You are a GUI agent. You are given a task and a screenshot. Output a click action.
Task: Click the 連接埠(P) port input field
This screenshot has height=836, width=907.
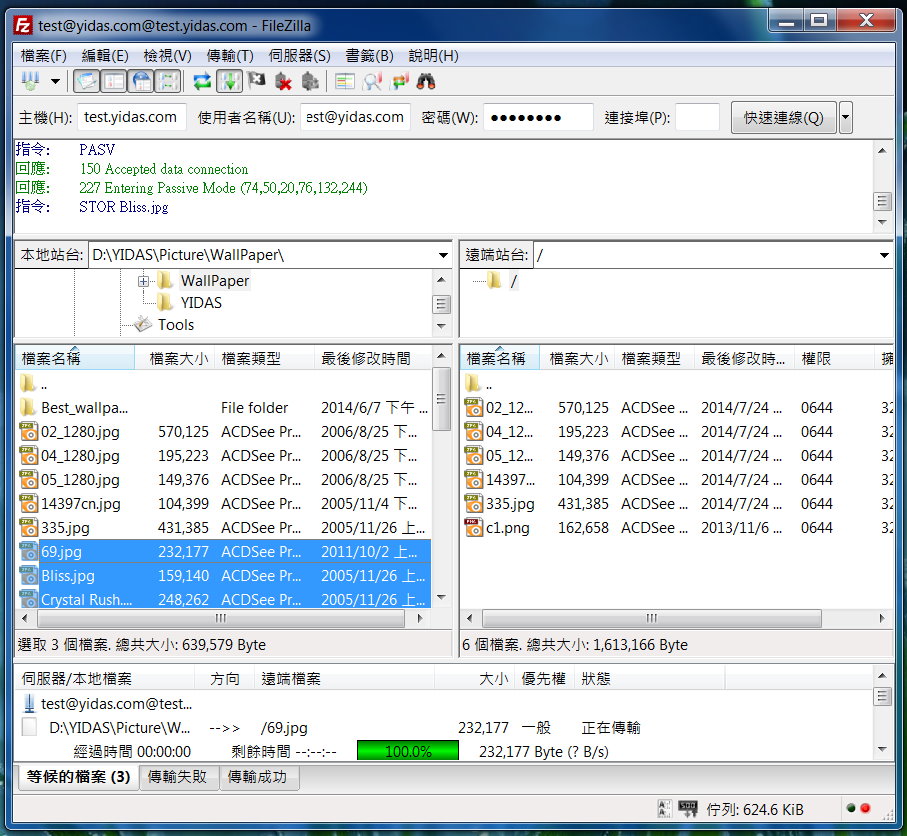pos(697,118)
